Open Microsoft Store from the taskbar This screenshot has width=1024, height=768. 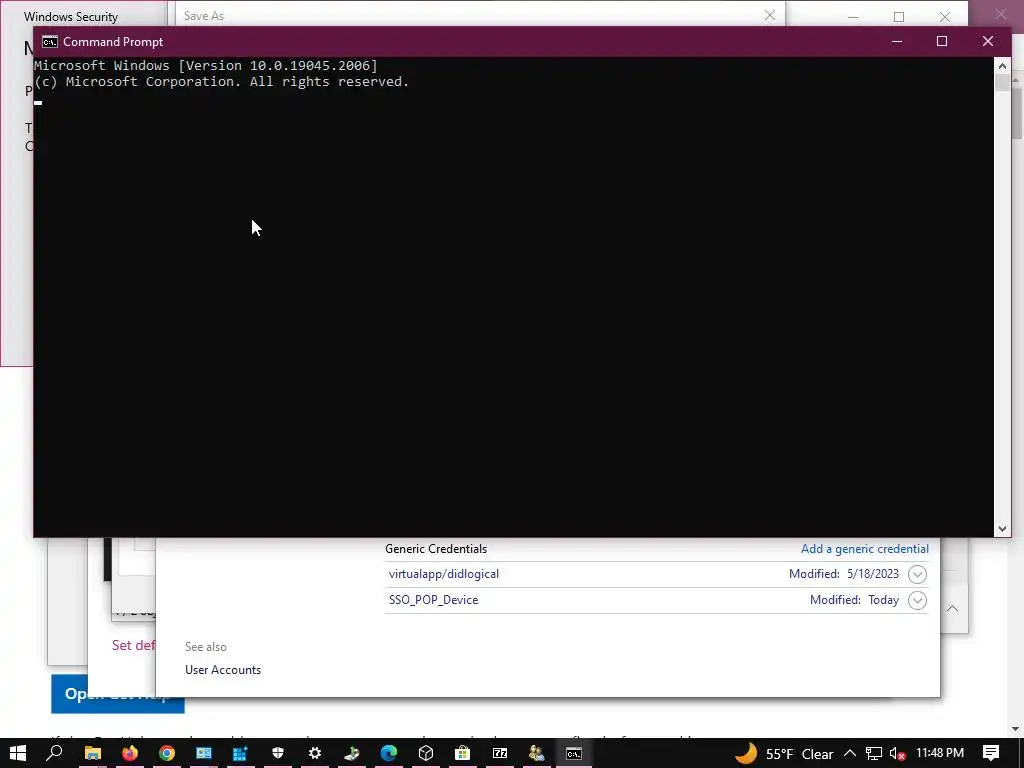tap(462, 753)
